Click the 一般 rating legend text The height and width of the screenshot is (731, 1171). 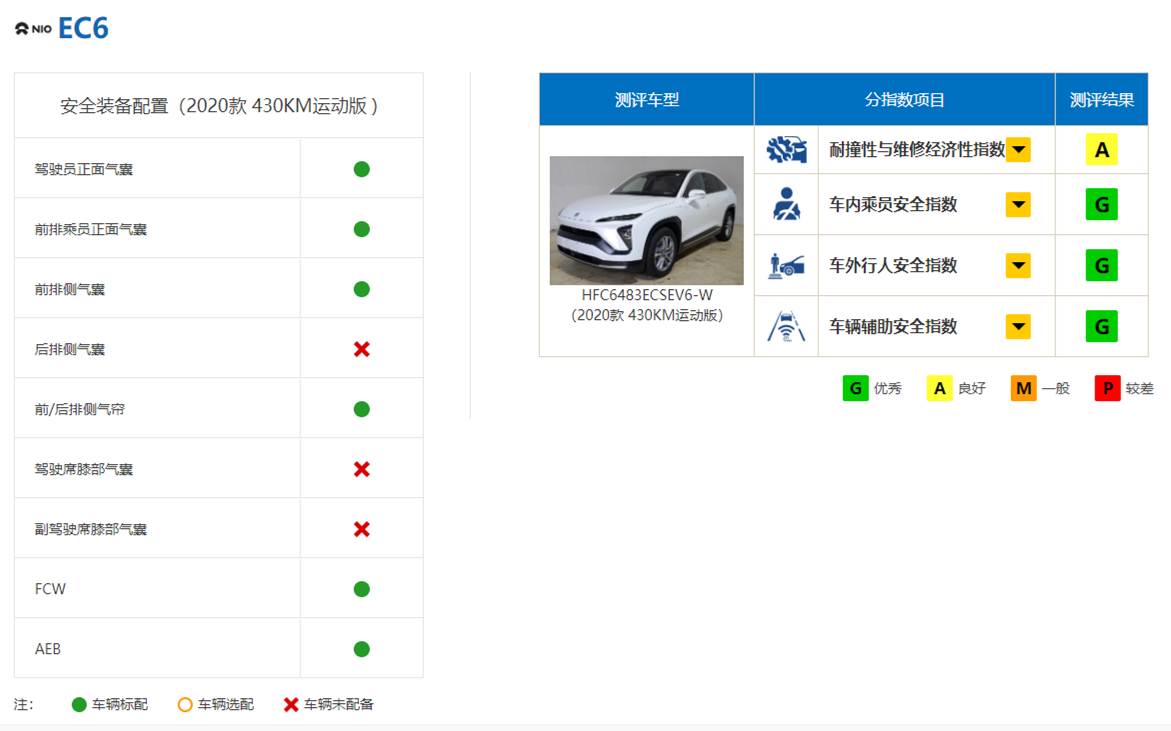[1056, 388]
